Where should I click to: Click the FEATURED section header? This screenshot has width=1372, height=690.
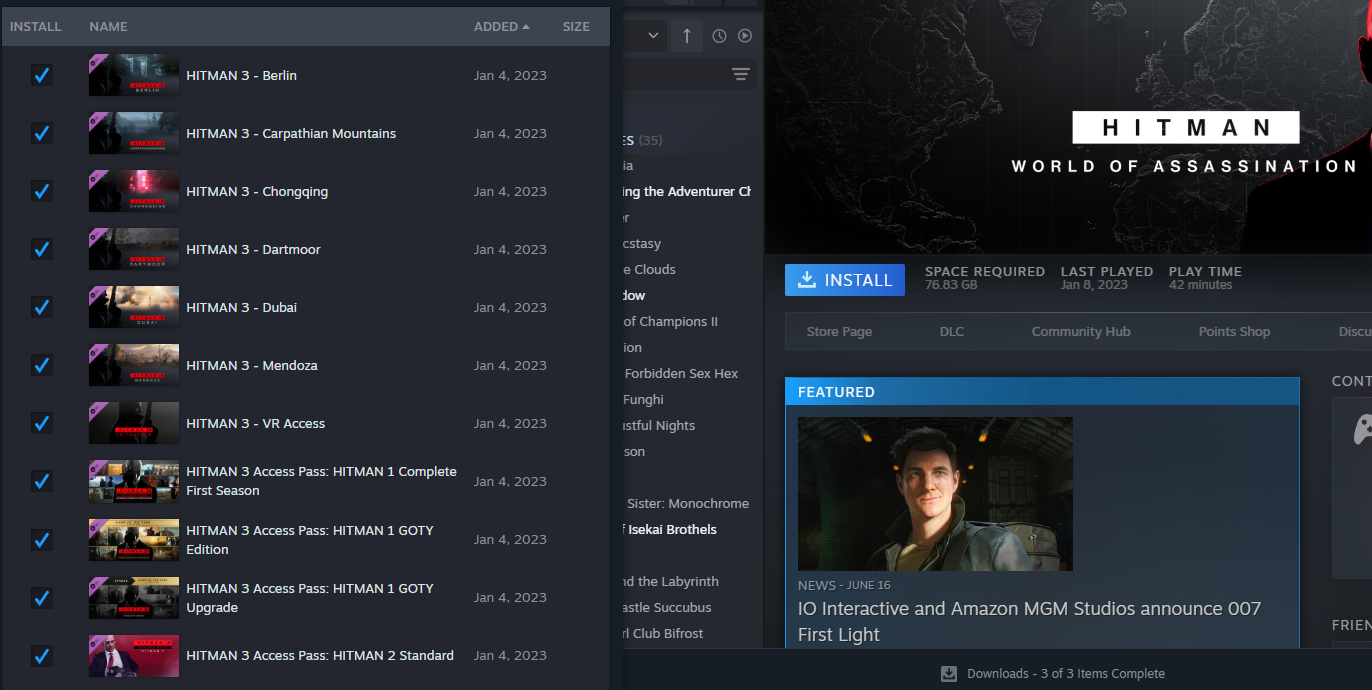click(x=1042, y=392)
